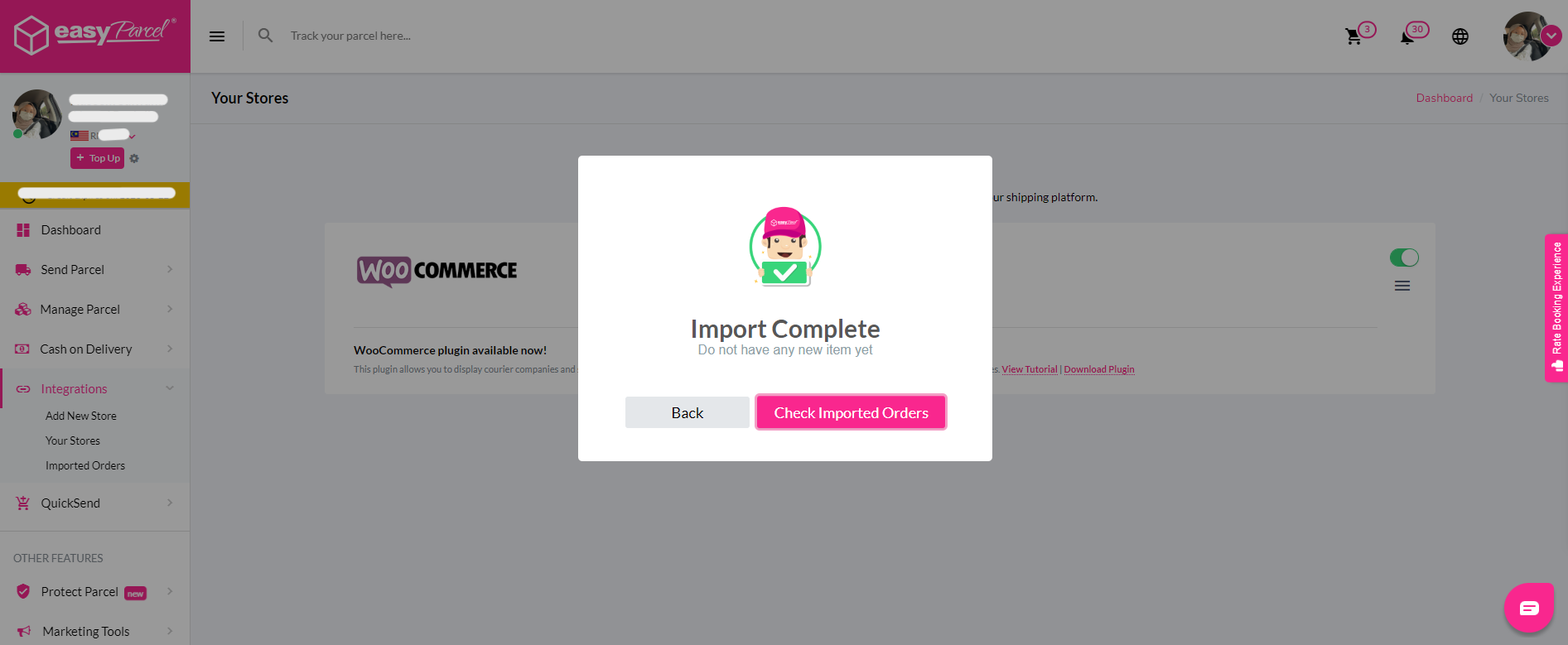Viewport: 1568px width, 645px height.
Task: Click the Back button in dialog
Action: pyautogui.click(x=688, y=412)
